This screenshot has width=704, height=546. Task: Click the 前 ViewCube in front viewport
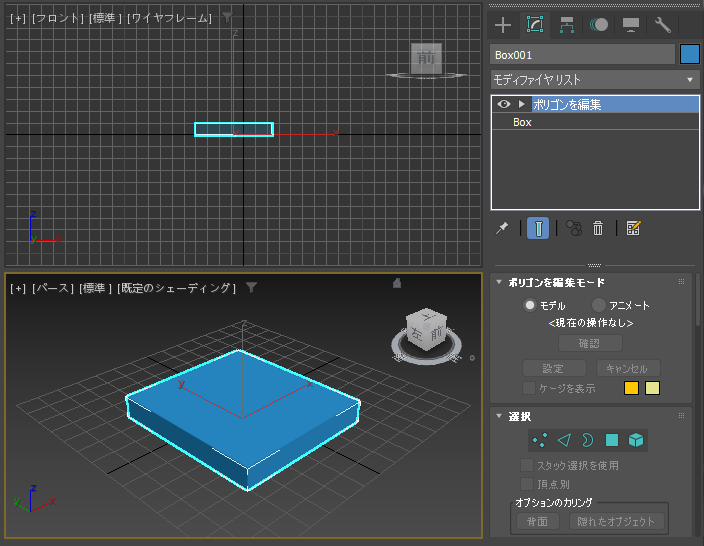point(426,58)
